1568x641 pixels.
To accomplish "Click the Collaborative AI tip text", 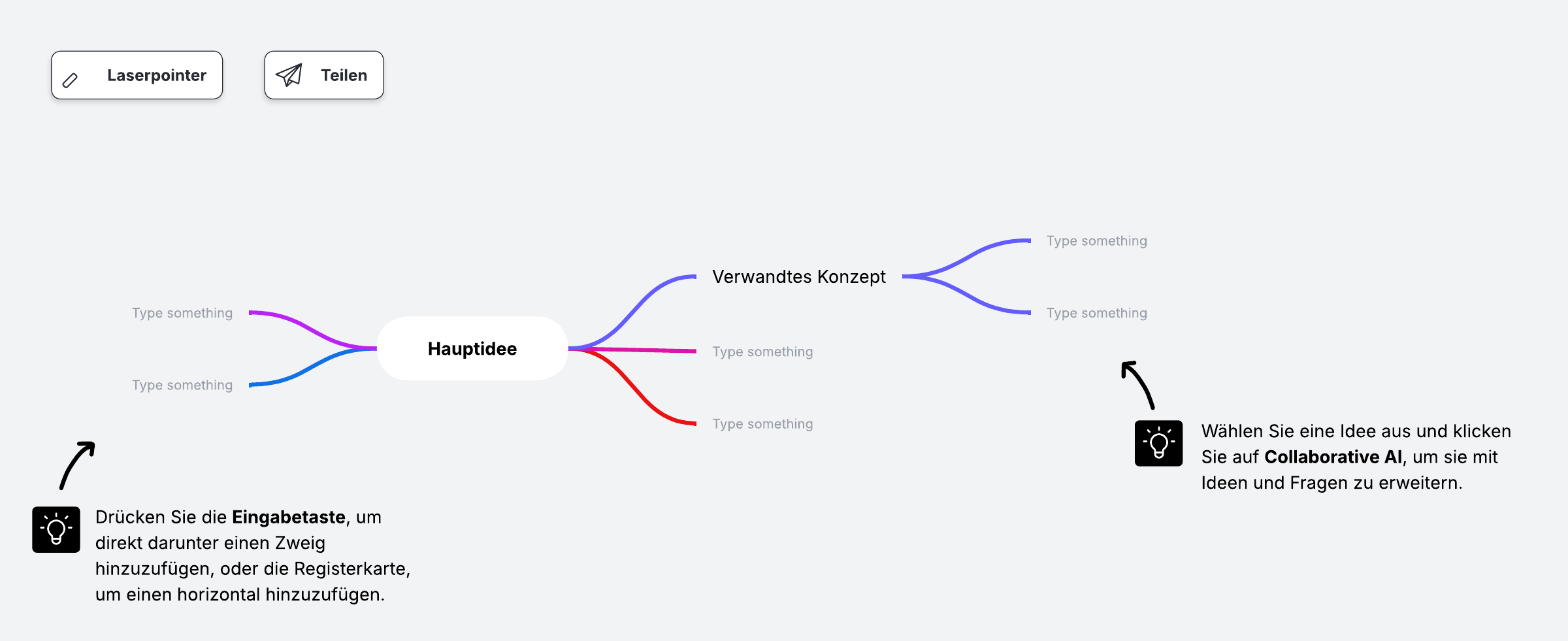I will 1356,457.
